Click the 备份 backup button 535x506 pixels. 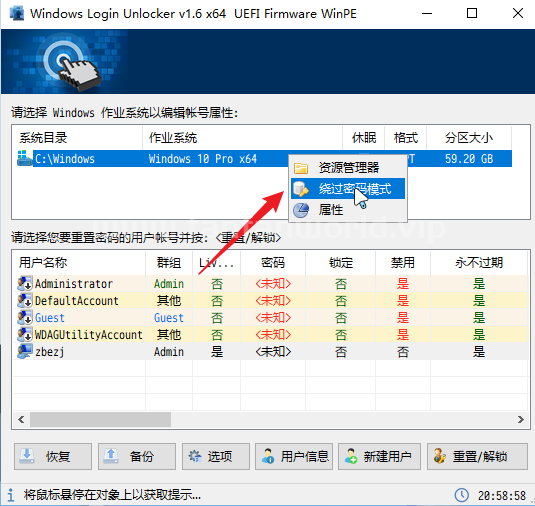coord(137,456)
